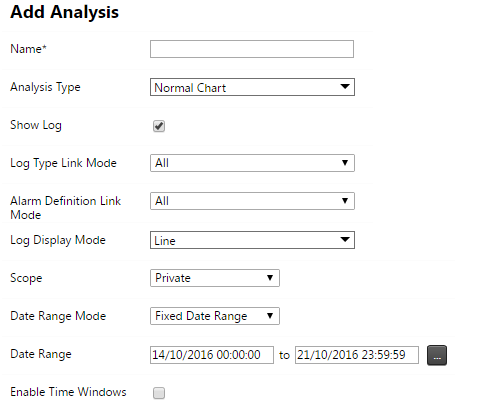Open Alarm Definition Link Mode dropdown
The height and width of the screenshot is (412, 490).
point(252,201)
